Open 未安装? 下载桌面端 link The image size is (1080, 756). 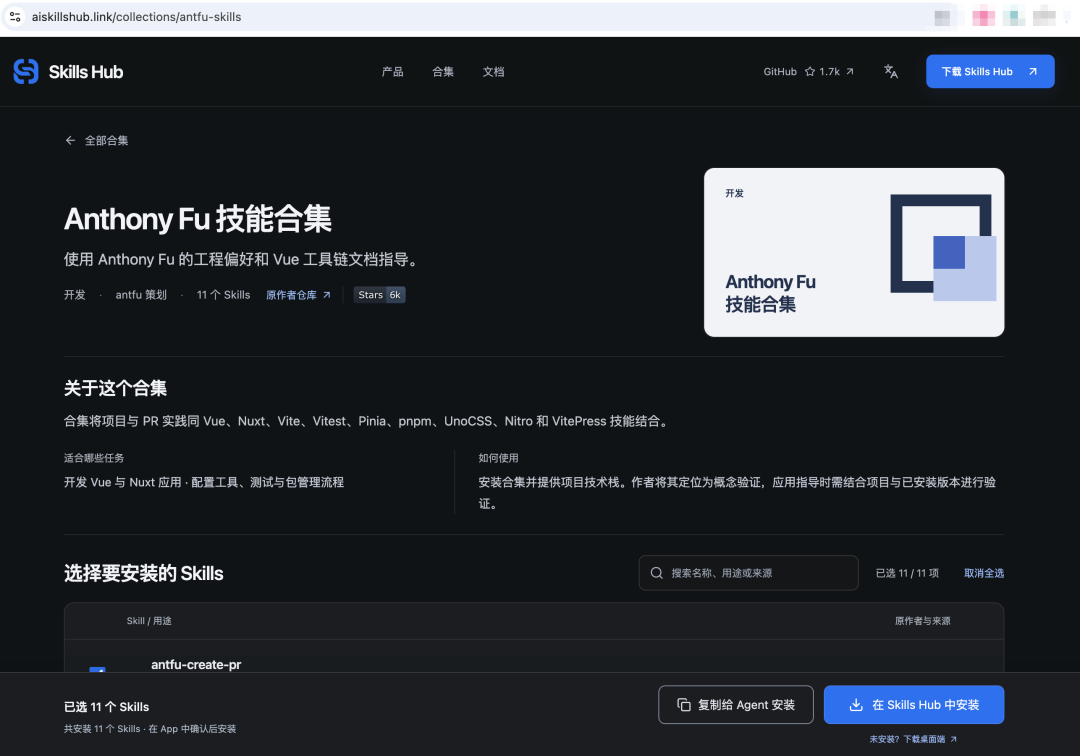(x=913, y=739)
